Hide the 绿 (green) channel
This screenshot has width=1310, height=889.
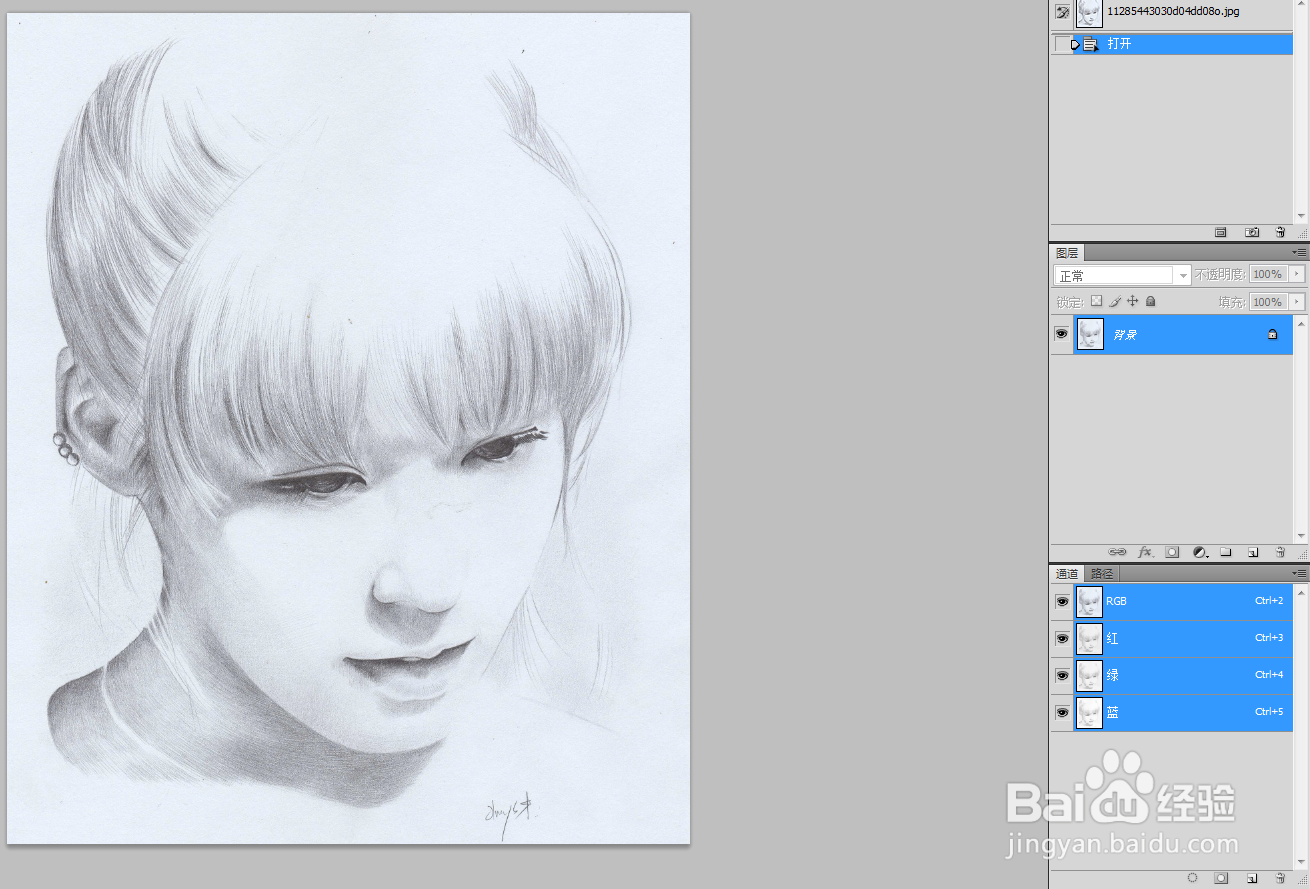[1062, 676]
